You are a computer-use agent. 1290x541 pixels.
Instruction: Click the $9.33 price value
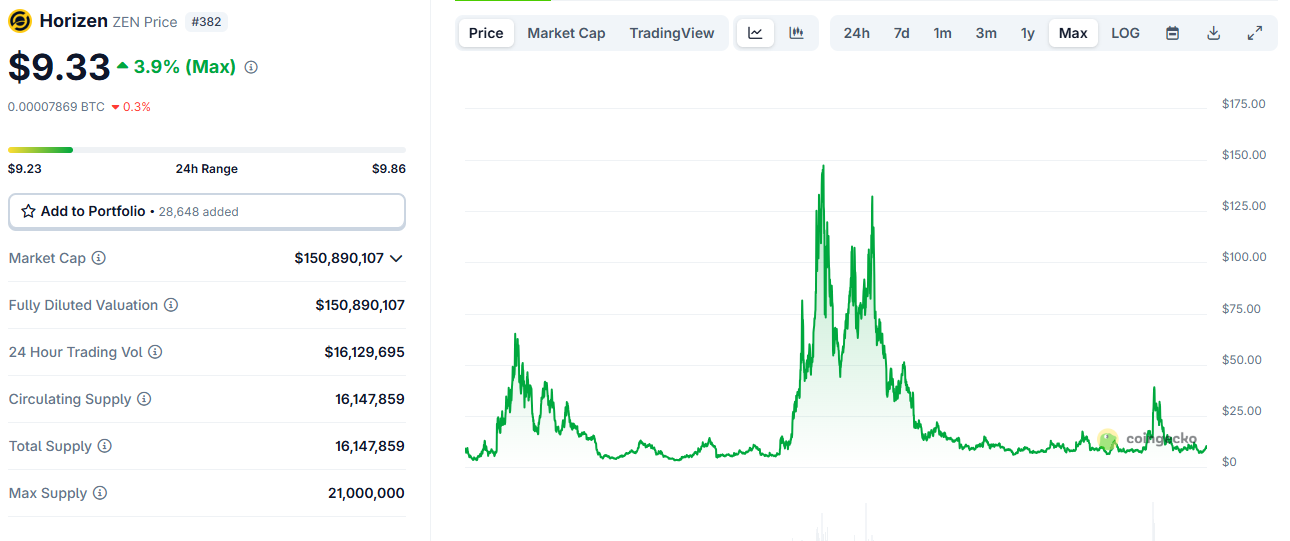[x=59, y=67]
